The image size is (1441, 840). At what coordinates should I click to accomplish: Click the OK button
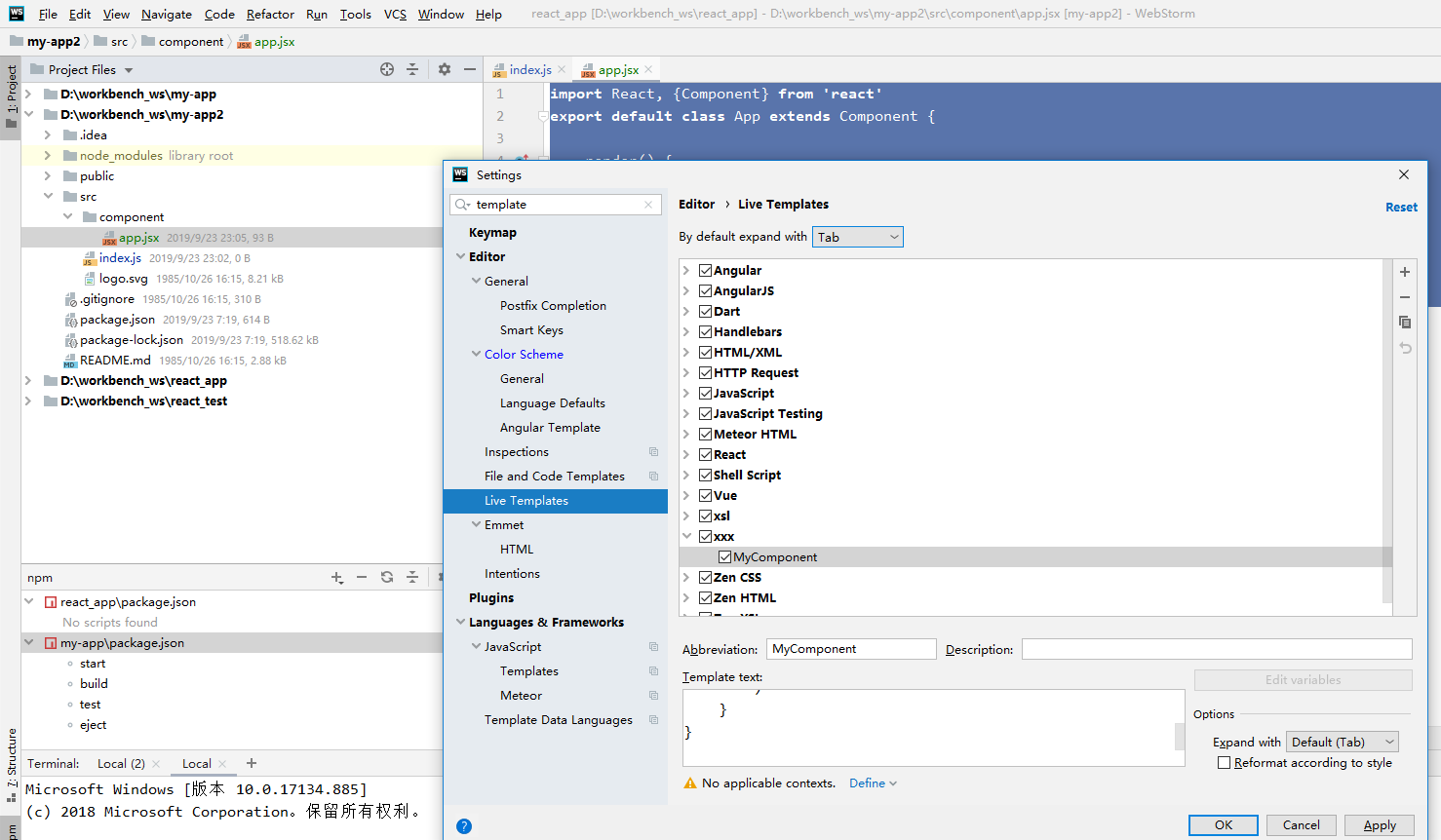coord(1224,825)
